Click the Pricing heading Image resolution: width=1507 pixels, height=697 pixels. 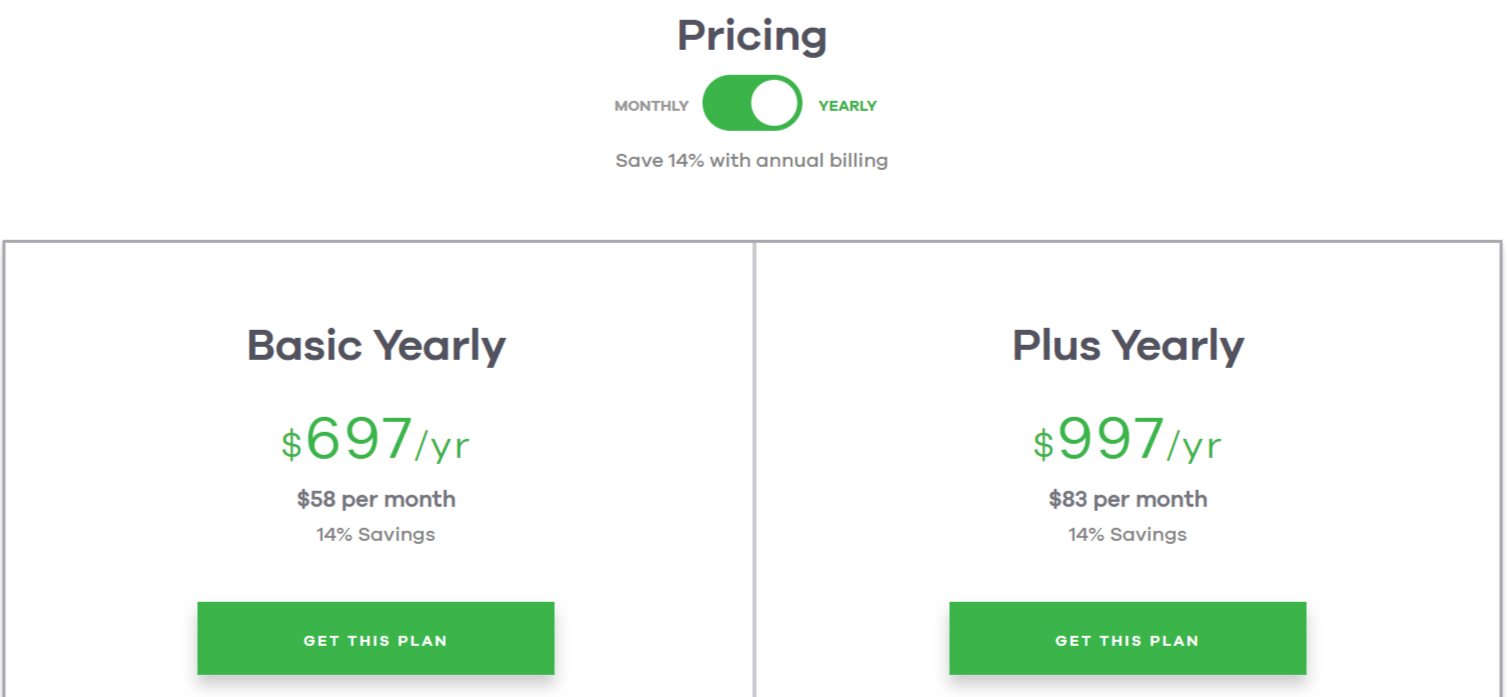(x=752, y=36)
